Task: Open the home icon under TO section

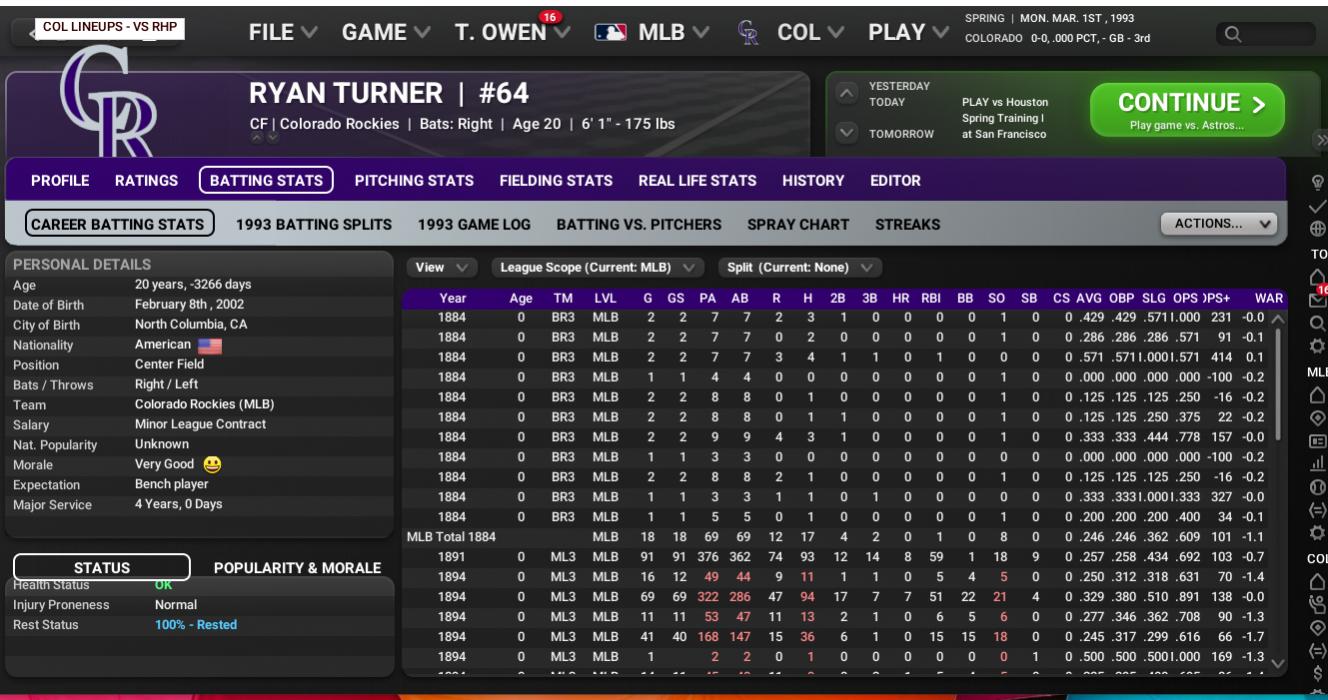Action: pos(1318,277)
